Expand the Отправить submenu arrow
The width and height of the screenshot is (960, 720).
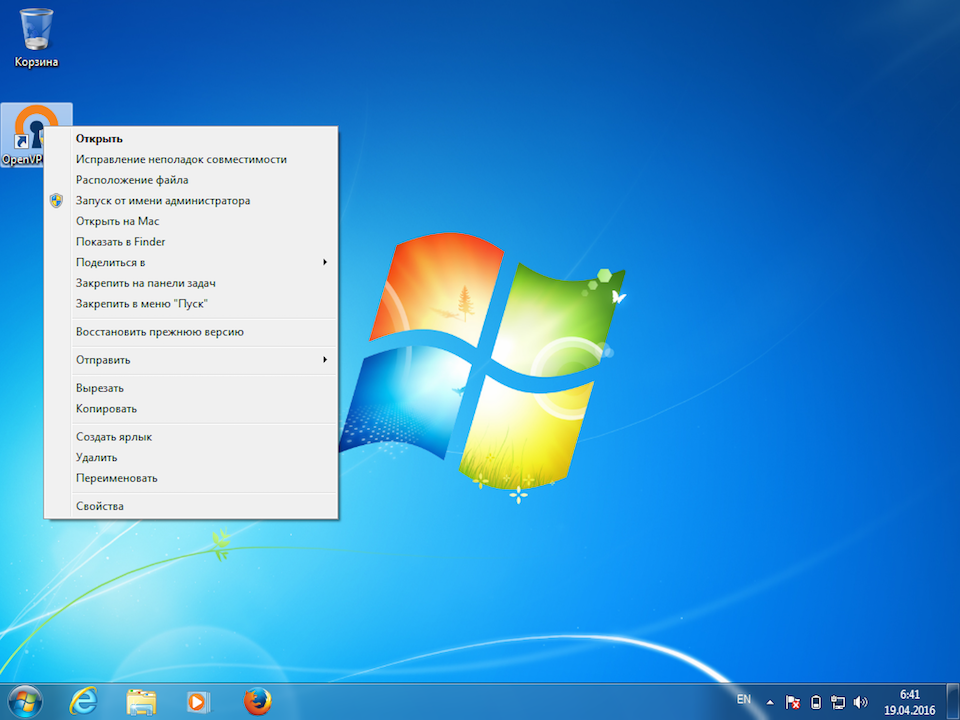325,359
